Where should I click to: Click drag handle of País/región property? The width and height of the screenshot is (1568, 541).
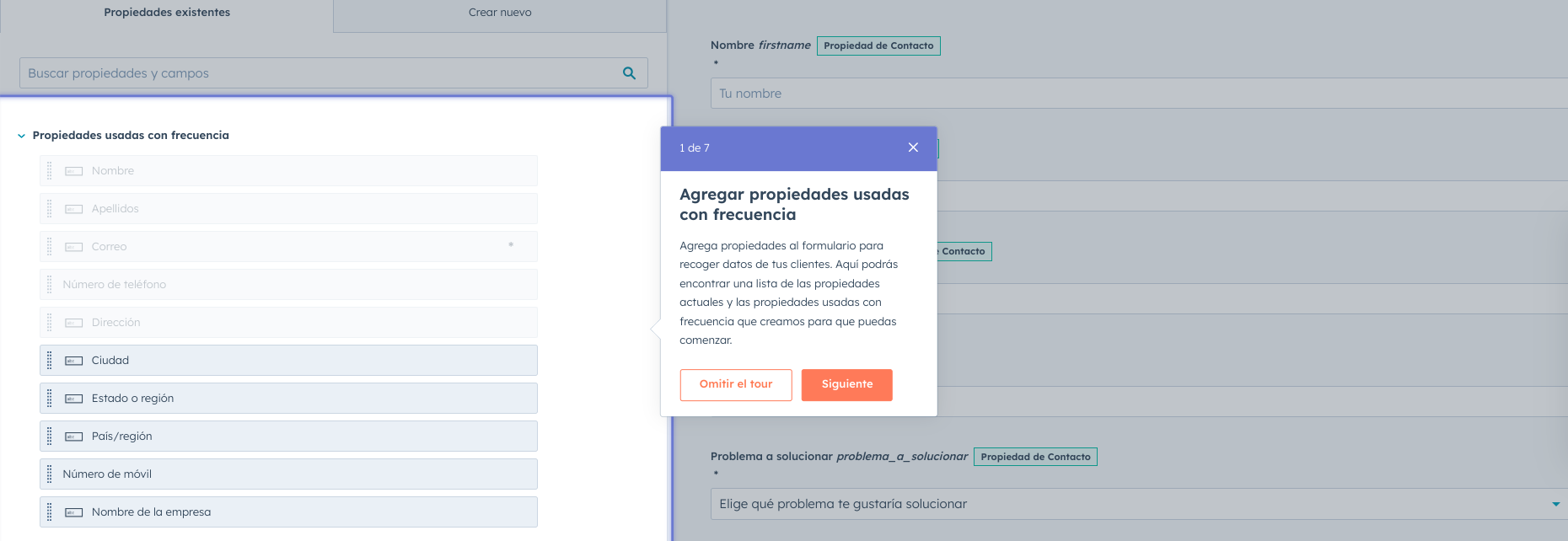tap(49, 437)
